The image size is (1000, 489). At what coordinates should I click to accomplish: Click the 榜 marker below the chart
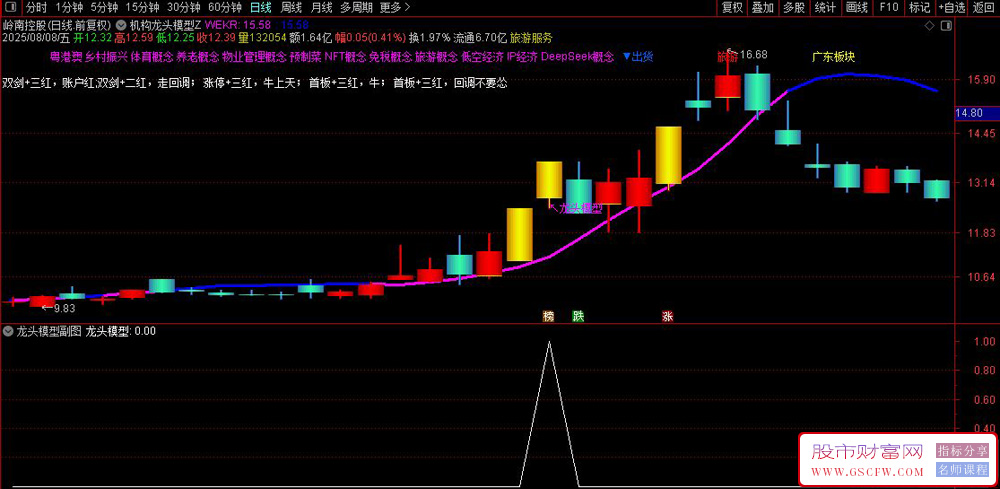tap(548, 316)
